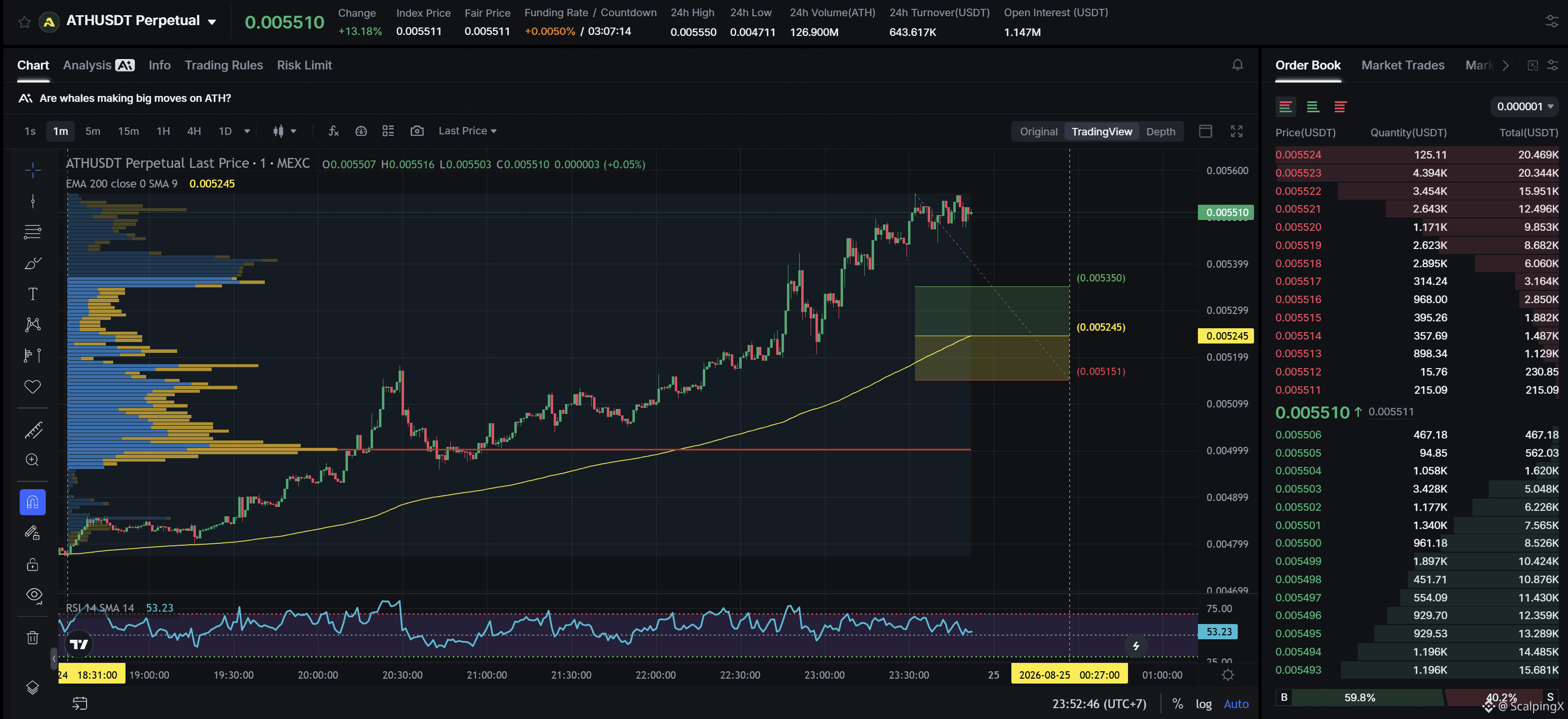Select the pattern drawing tool
The width and height of the screenshot is (1568, 719).
[x=33, y=324]
